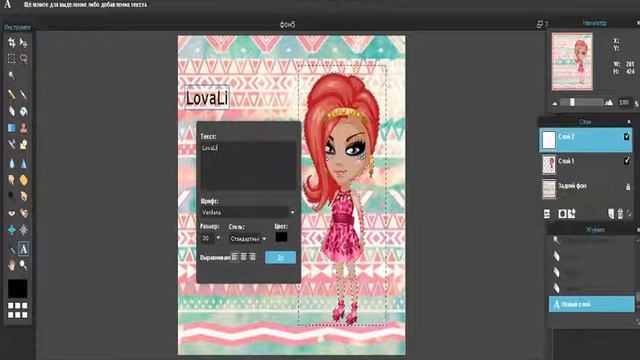Select the Eraser tool
640x360 pixels.
(11, 111)
